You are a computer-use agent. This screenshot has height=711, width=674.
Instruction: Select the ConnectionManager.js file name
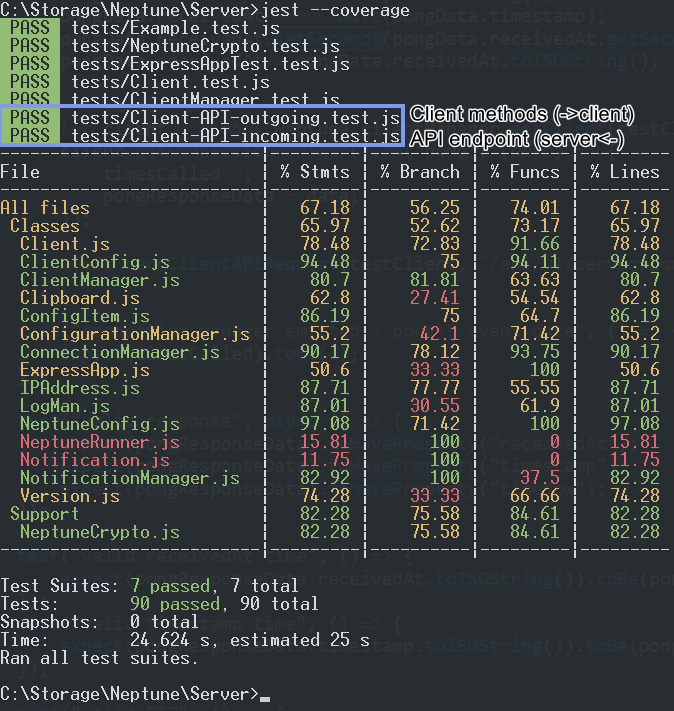click(120, 352)
